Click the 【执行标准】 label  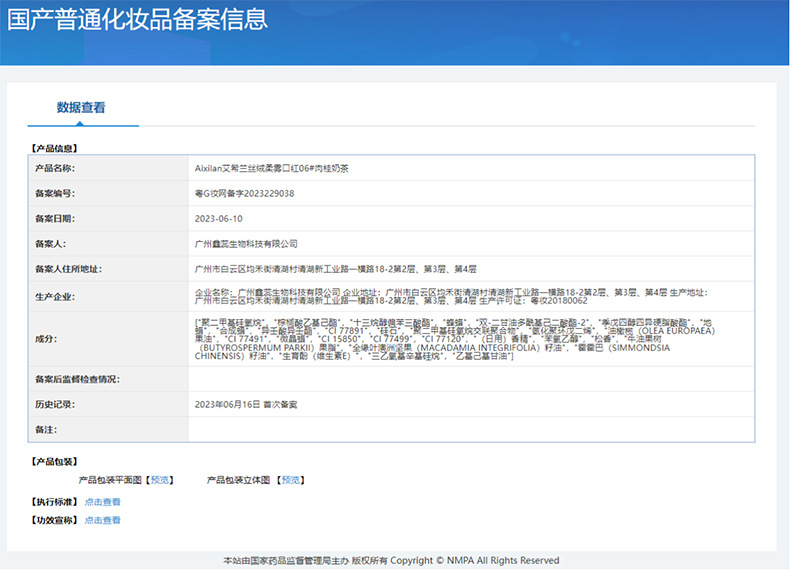[54, 502]
